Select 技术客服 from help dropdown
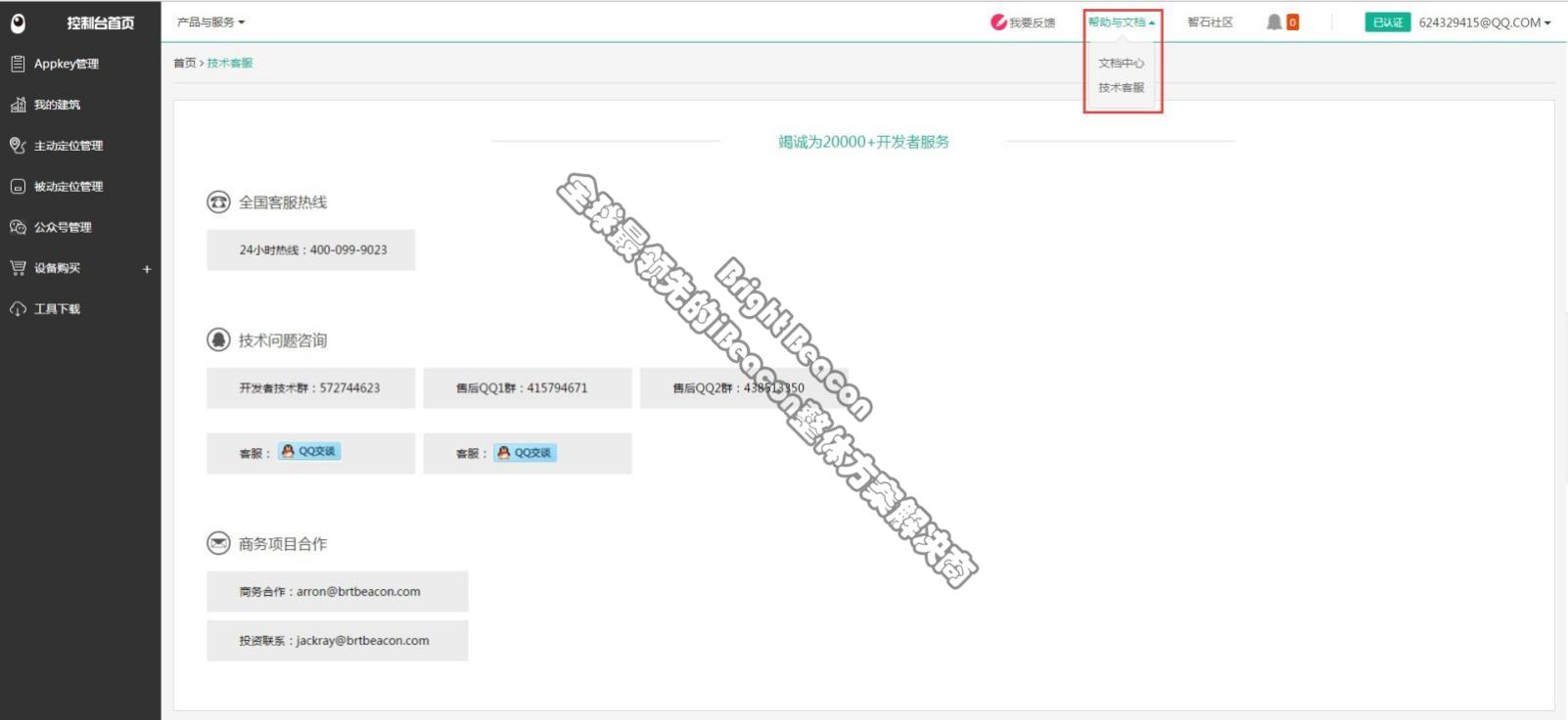Viewport: 1568px width, 720px height. pyautogui.click(x=1121, y=87)
